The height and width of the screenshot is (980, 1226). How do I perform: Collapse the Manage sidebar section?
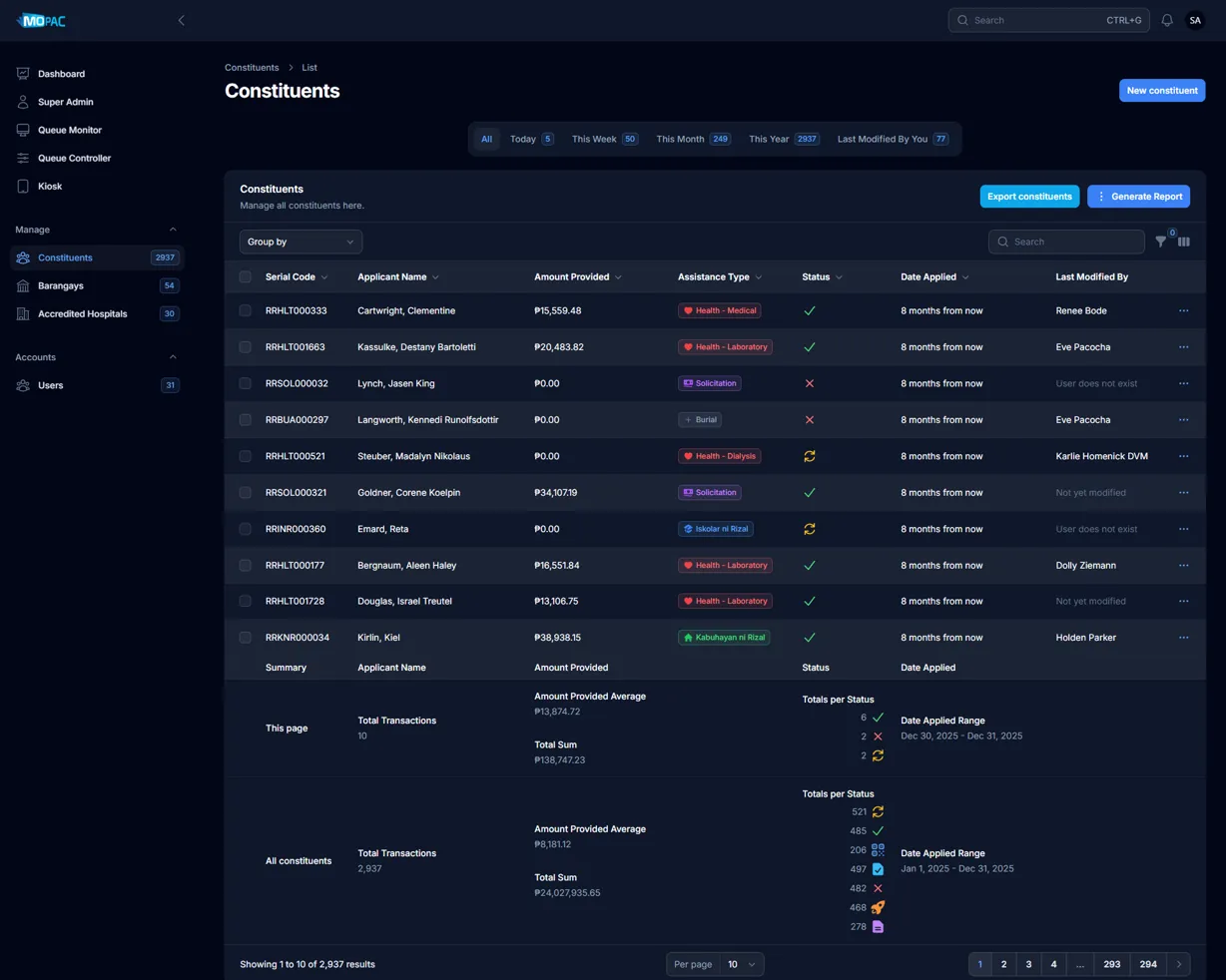(x=173, y=230)
